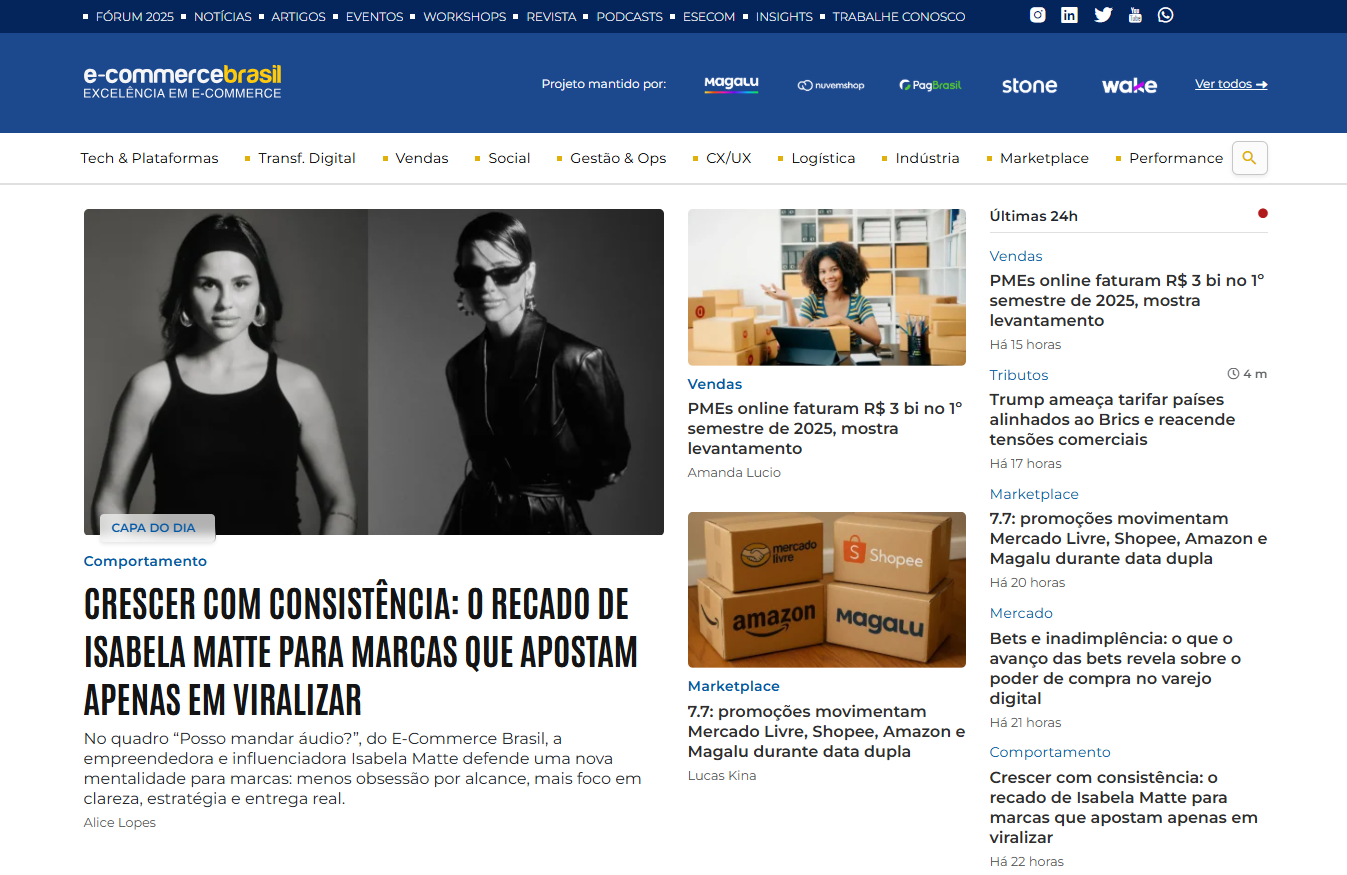This screenshot has width=1347, height=875.
Task: Open the Instagram icon in top bar
Action: tap(1038, 15)
